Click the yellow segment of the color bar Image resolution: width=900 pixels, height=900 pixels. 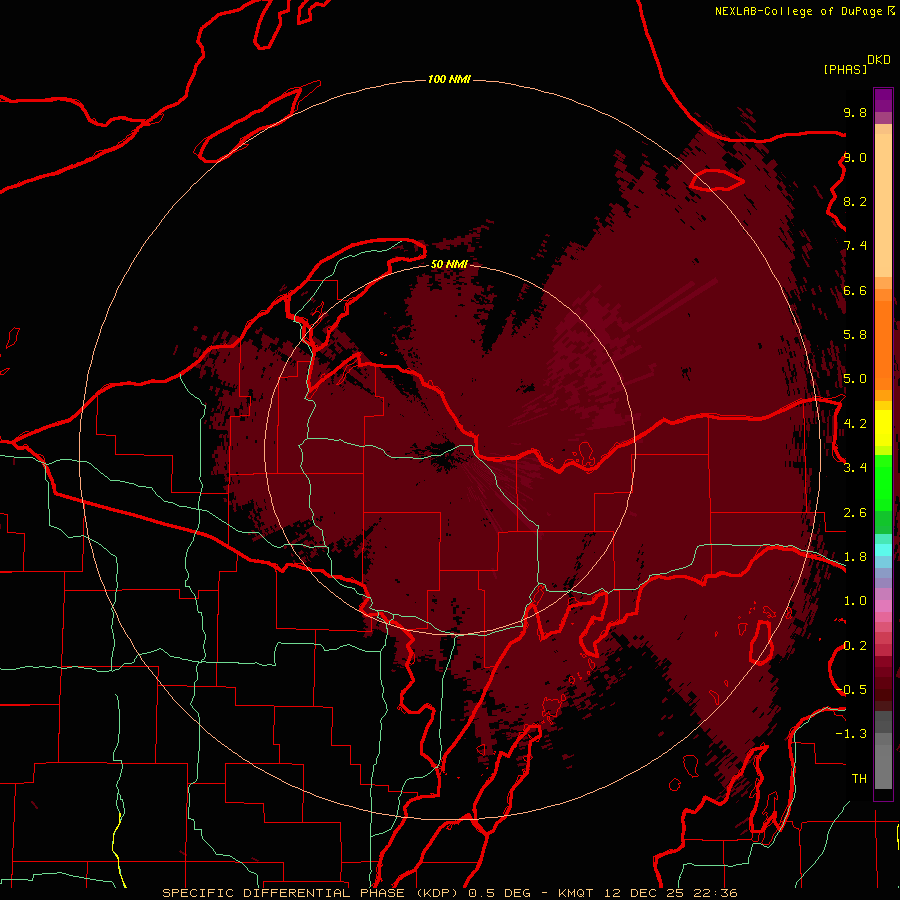click(x=883, y=428)
